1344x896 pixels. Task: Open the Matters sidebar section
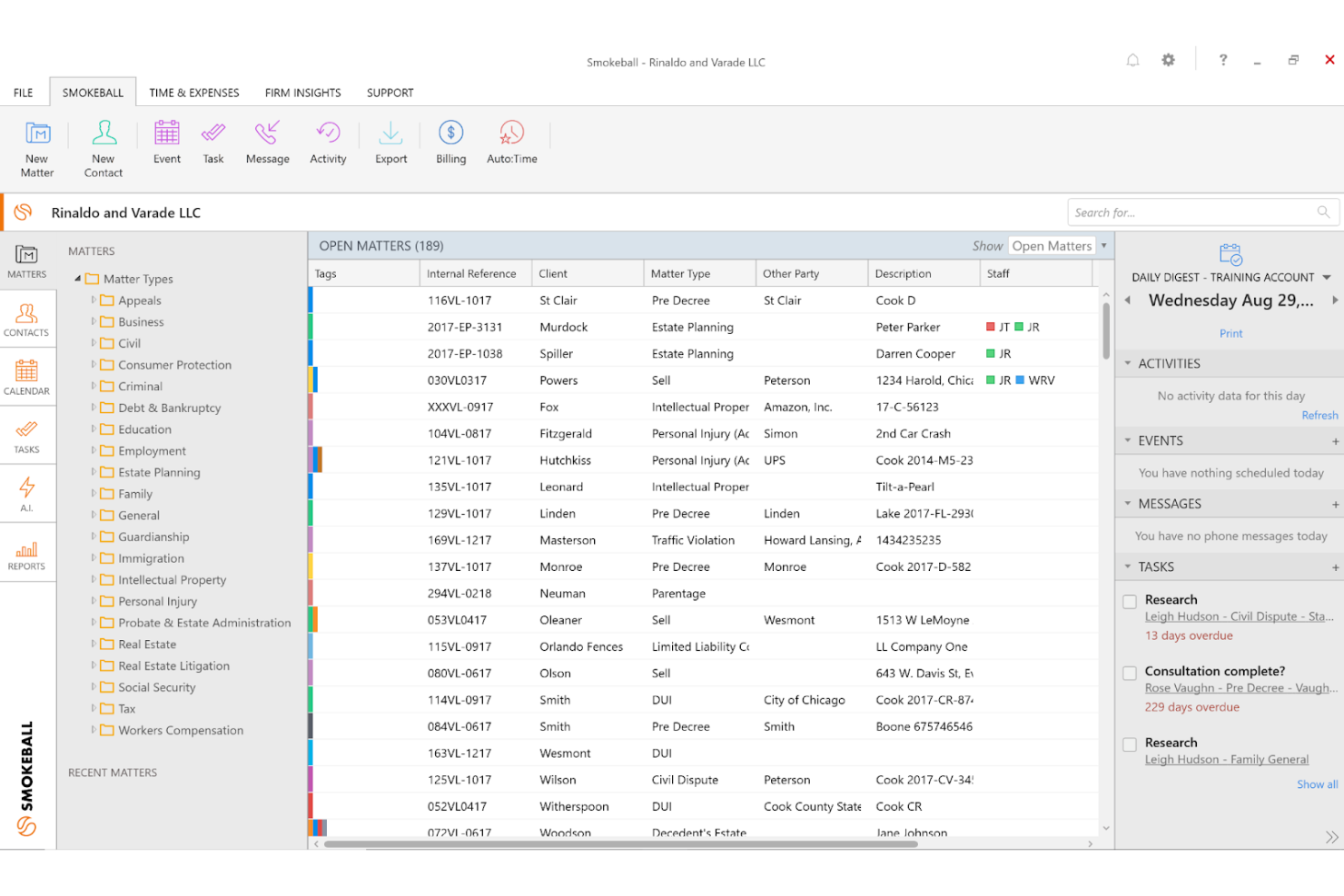click(x=27, y=261)
